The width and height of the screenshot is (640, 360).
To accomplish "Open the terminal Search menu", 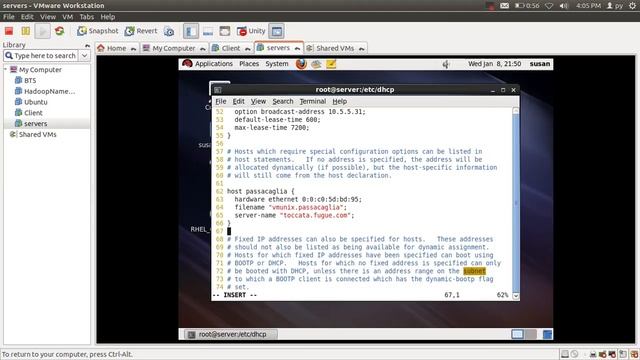I will (x=283, y=101).
